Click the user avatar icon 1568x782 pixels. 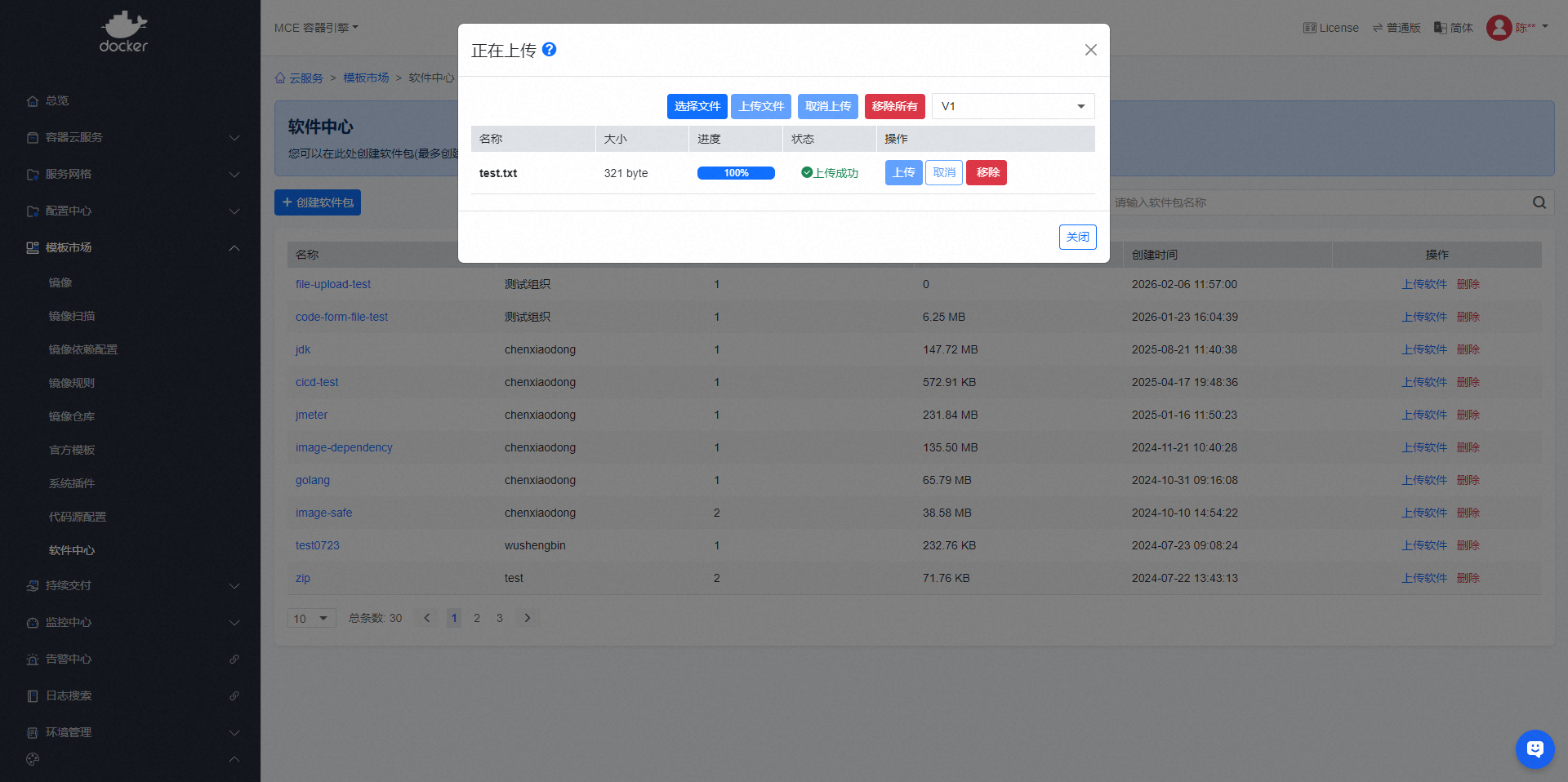coord(1499,28)
